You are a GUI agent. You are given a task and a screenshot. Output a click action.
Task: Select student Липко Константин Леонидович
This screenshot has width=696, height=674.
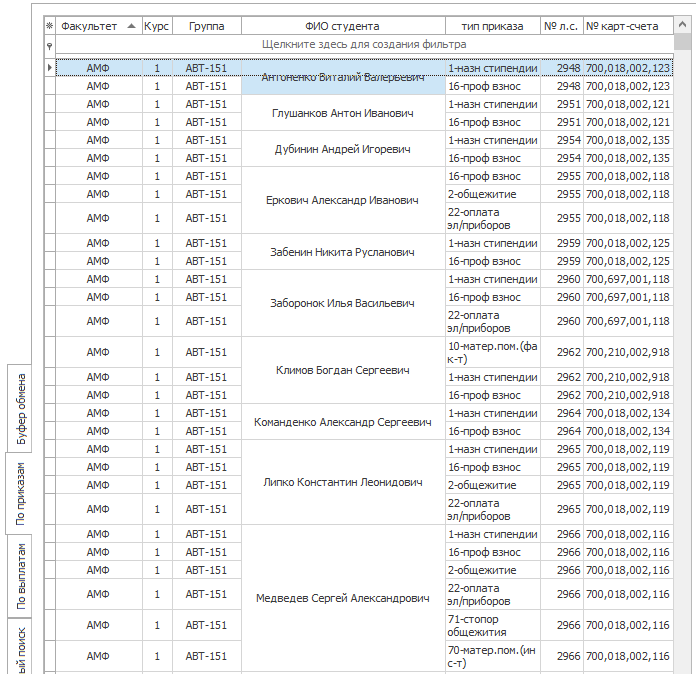point(343,482)
